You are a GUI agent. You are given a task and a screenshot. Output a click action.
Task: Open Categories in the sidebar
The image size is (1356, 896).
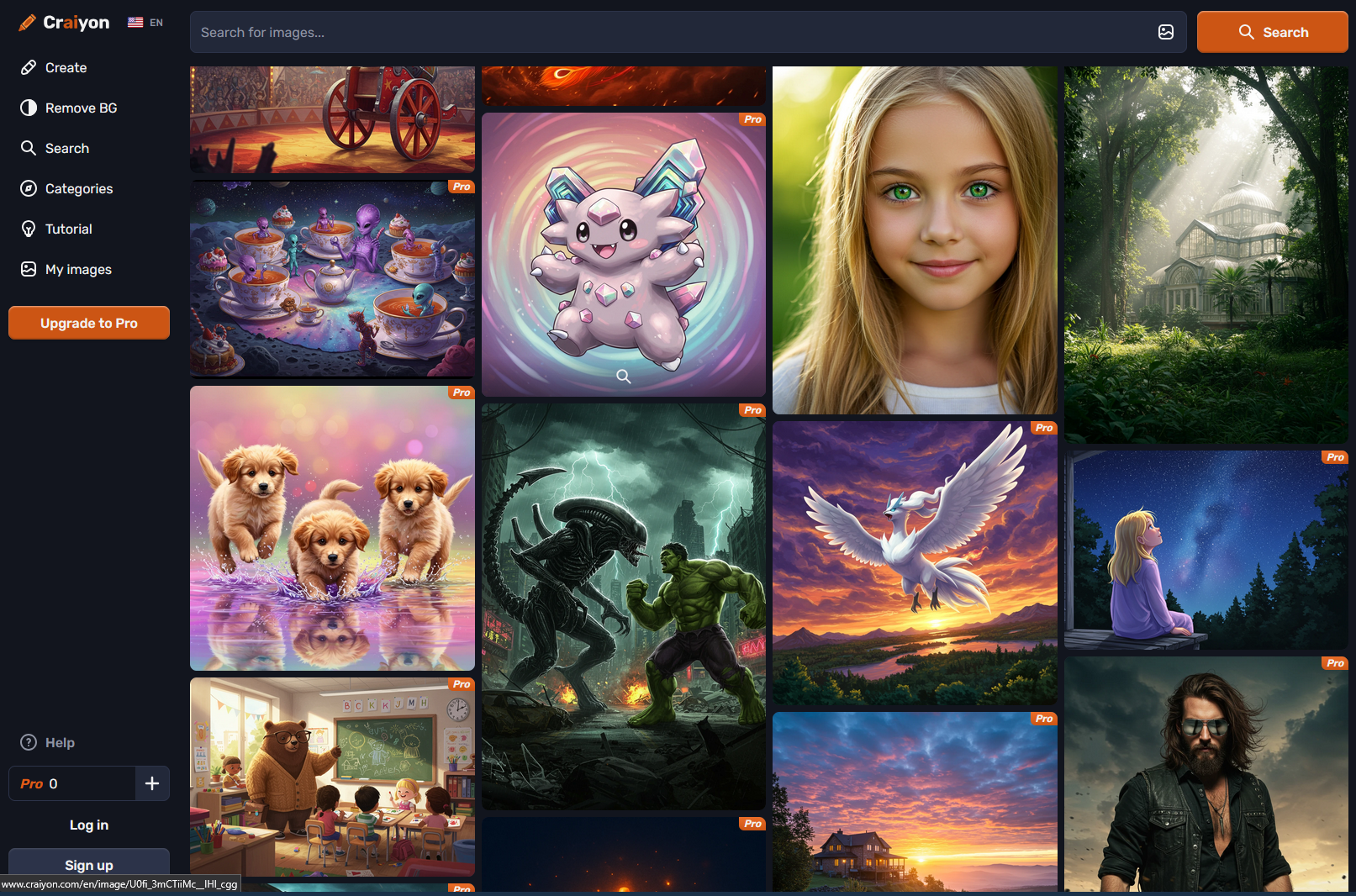pyautogui.click(x=78, y=189)
